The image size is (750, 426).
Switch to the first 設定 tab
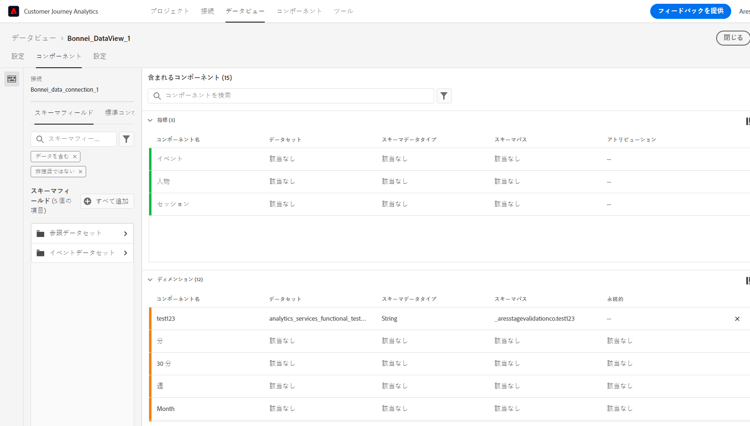[18, 56]
